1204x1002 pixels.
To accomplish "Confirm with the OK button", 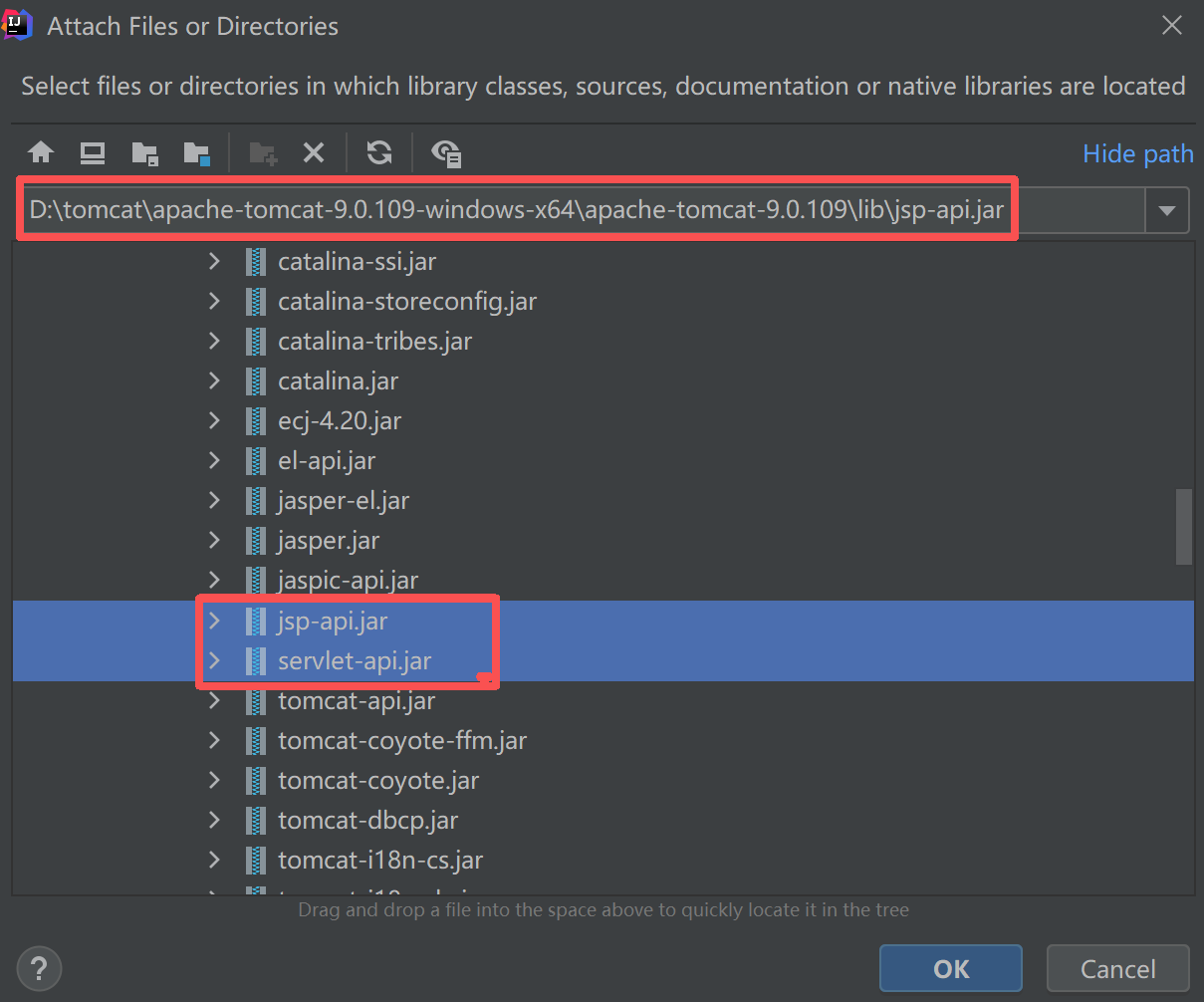I will coord(951,969).
